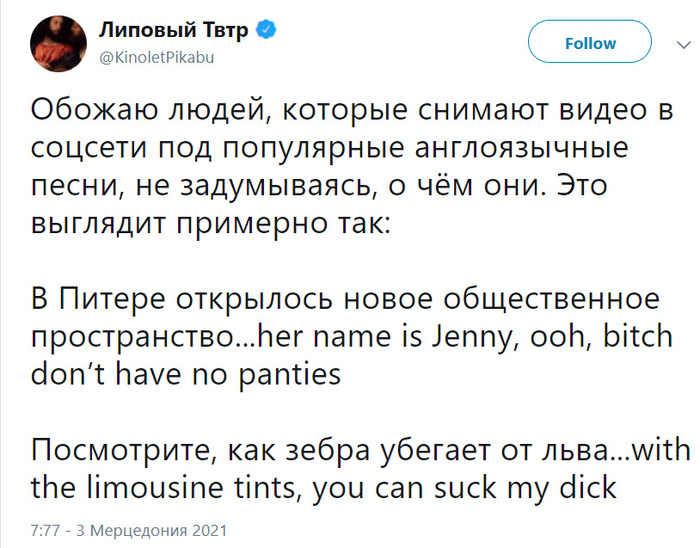Screen dimensions: 700x548
Task: Click the word соцсети in tweet text
Action: tap(88, 149)
